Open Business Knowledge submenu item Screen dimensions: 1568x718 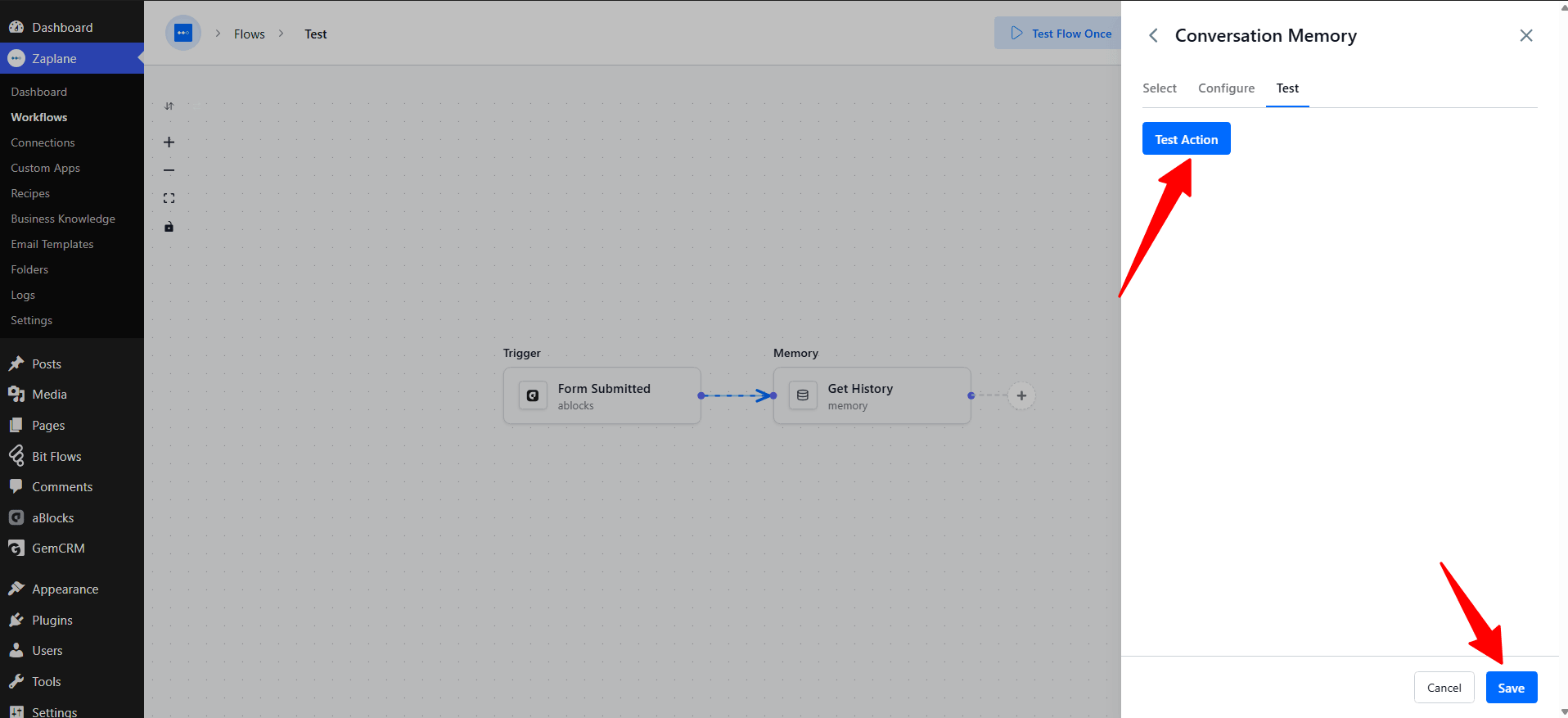click(63, 219)
